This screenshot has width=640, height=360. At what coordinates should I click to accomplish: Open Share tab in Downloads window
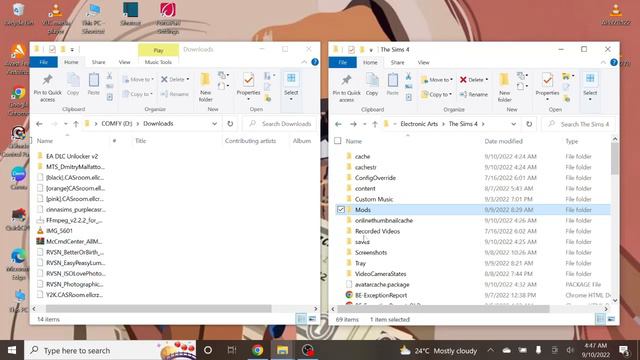tap(98, 62)
